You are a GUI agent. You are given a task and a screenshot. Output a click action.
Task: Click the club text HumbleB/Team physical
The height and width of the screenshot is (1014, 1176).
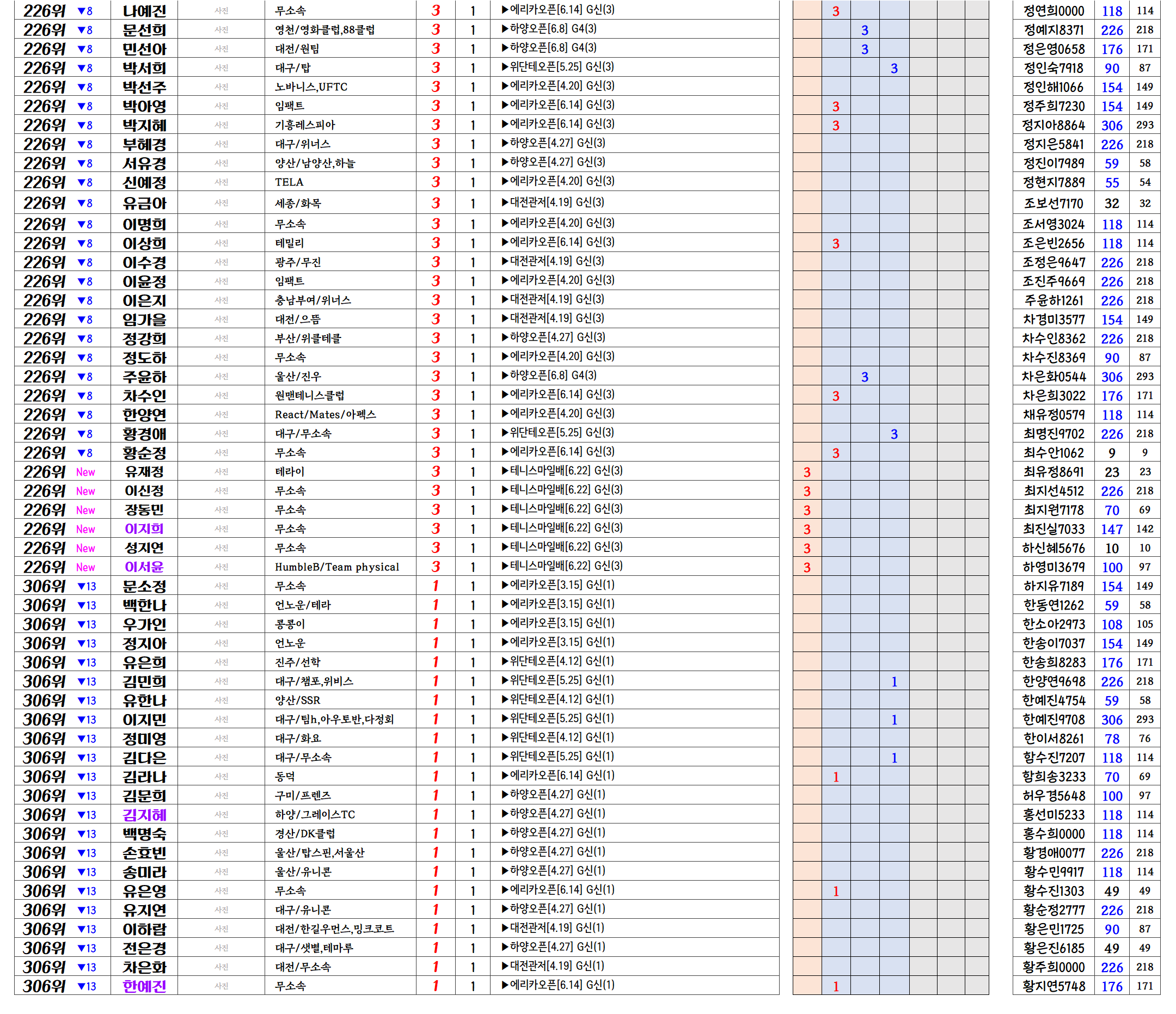coord(336,567)
